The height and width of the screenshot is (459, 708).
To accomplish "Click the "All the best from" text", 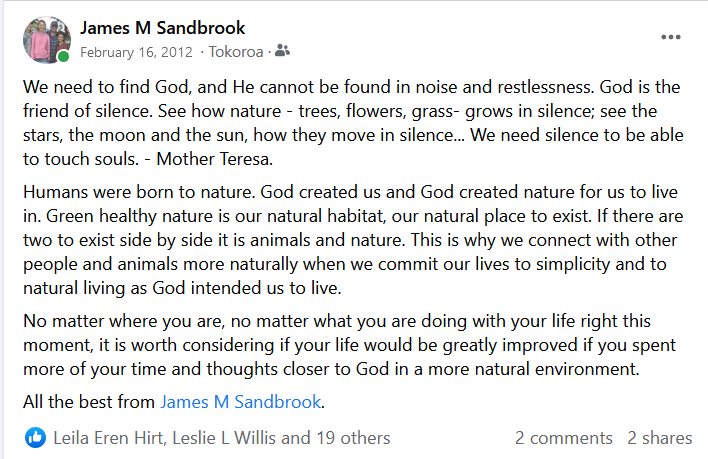I will coord(89,402).
